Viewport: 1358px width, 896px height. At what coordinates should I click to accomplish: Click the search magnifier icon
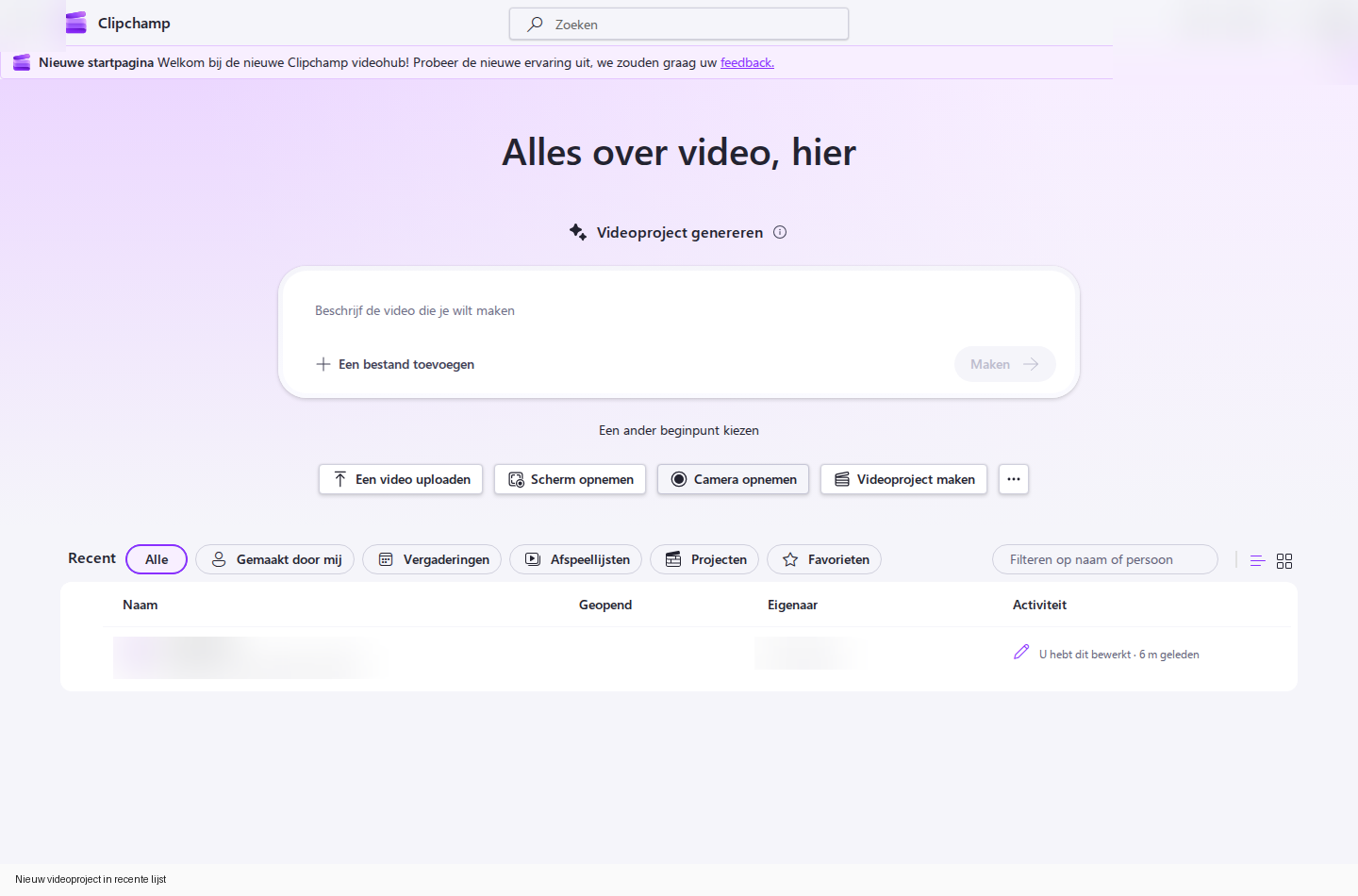point(535,25)
